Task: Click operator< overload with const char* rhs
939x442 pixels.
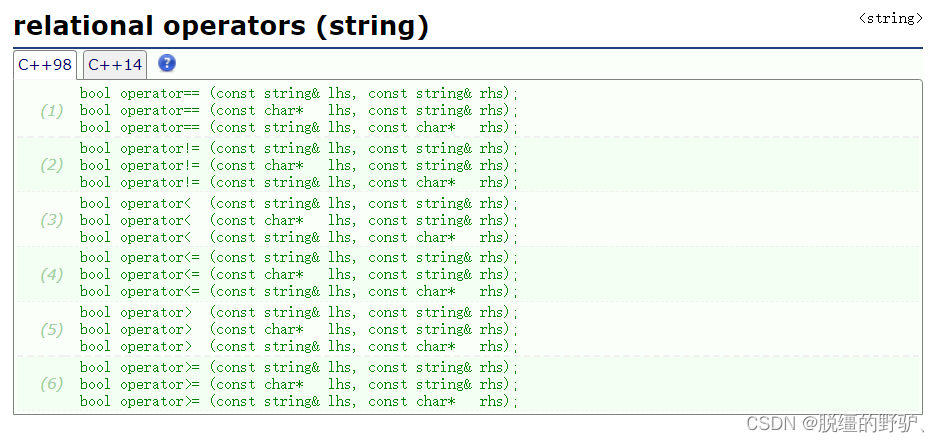Action: (x=299, y=237)
